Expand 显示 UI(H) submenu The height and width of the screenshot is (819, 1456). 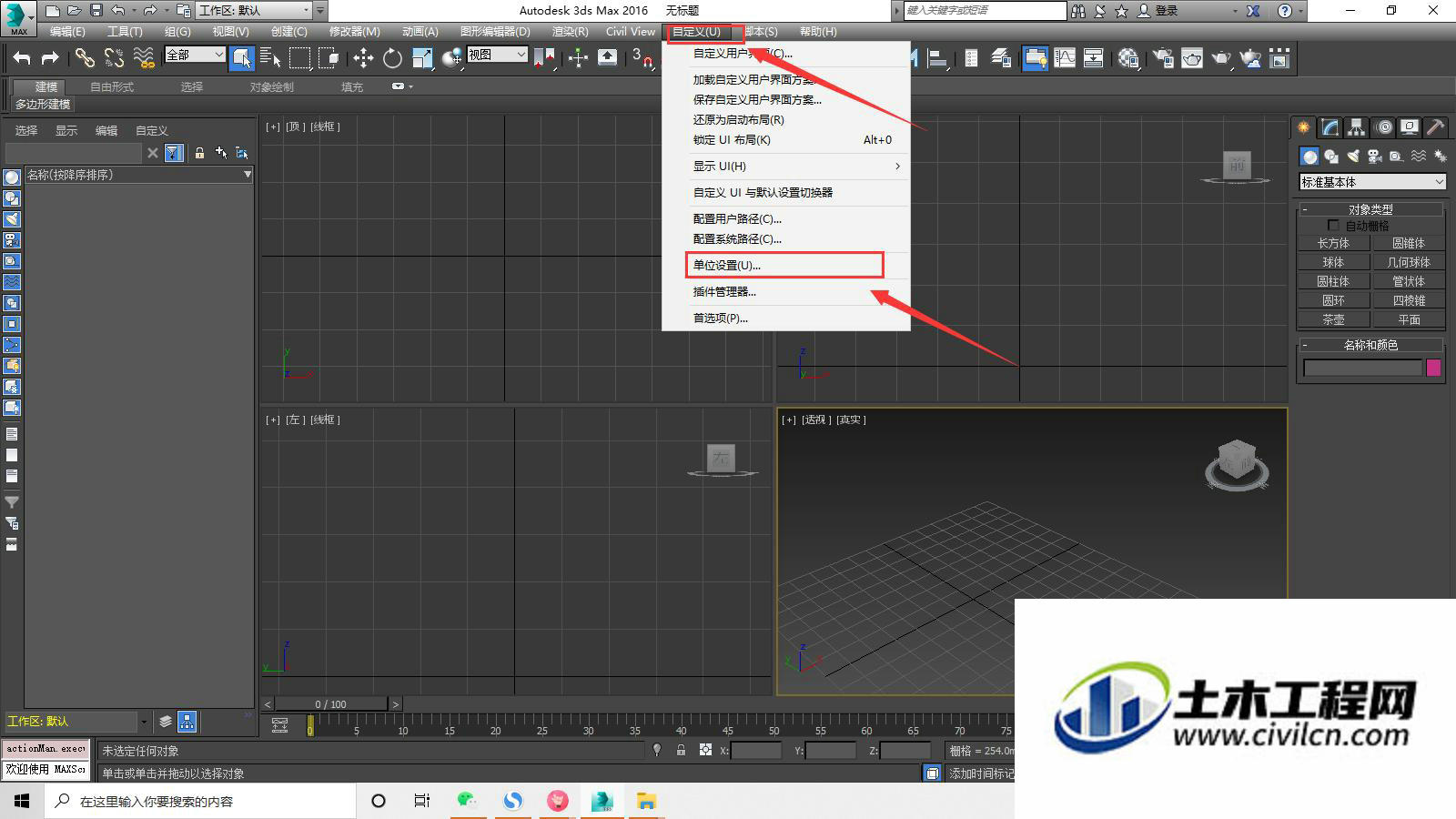(785, 166)
